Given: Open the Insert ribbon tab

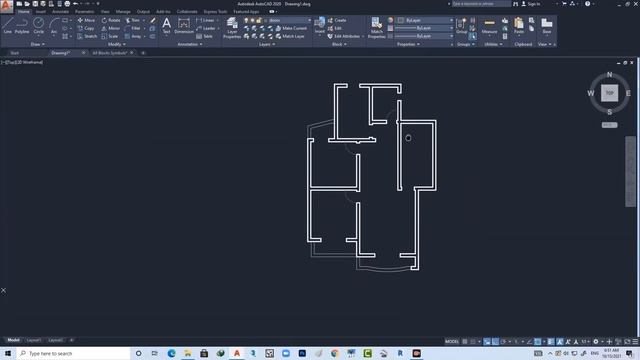Looking at the screenshot, I should pyautogui.click(x=41, y=11).
